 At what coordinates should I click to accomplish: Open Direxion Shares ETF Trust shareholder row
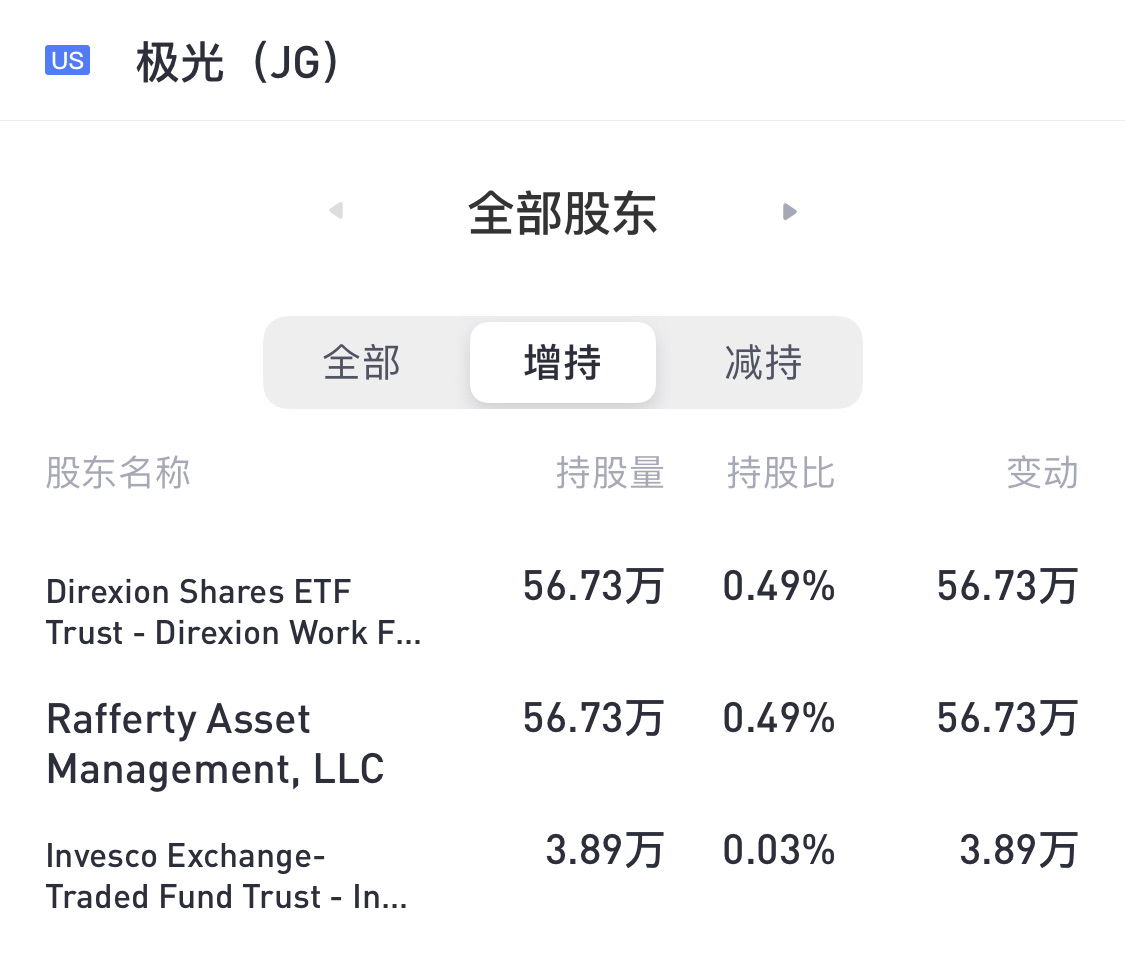pos(233,612)
